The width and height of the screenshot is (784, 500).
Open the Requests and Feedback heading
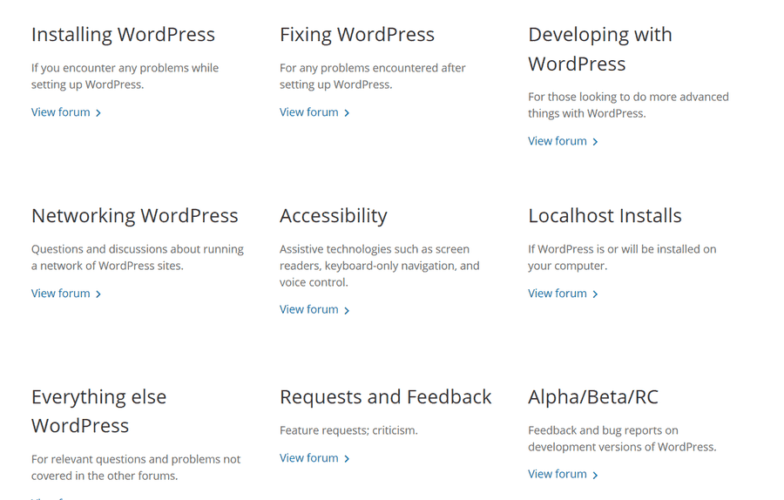[x=385, y=397]
